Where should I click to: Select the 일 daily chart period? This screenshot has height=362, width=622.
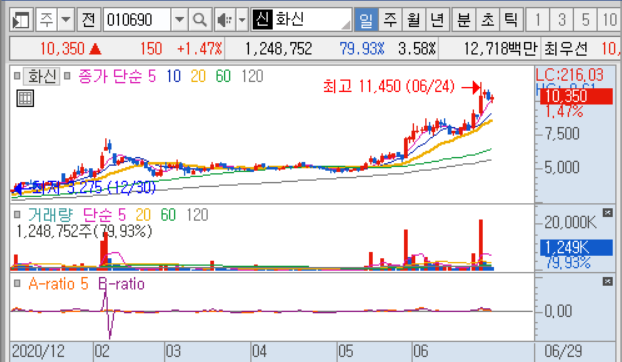point(366,19)
